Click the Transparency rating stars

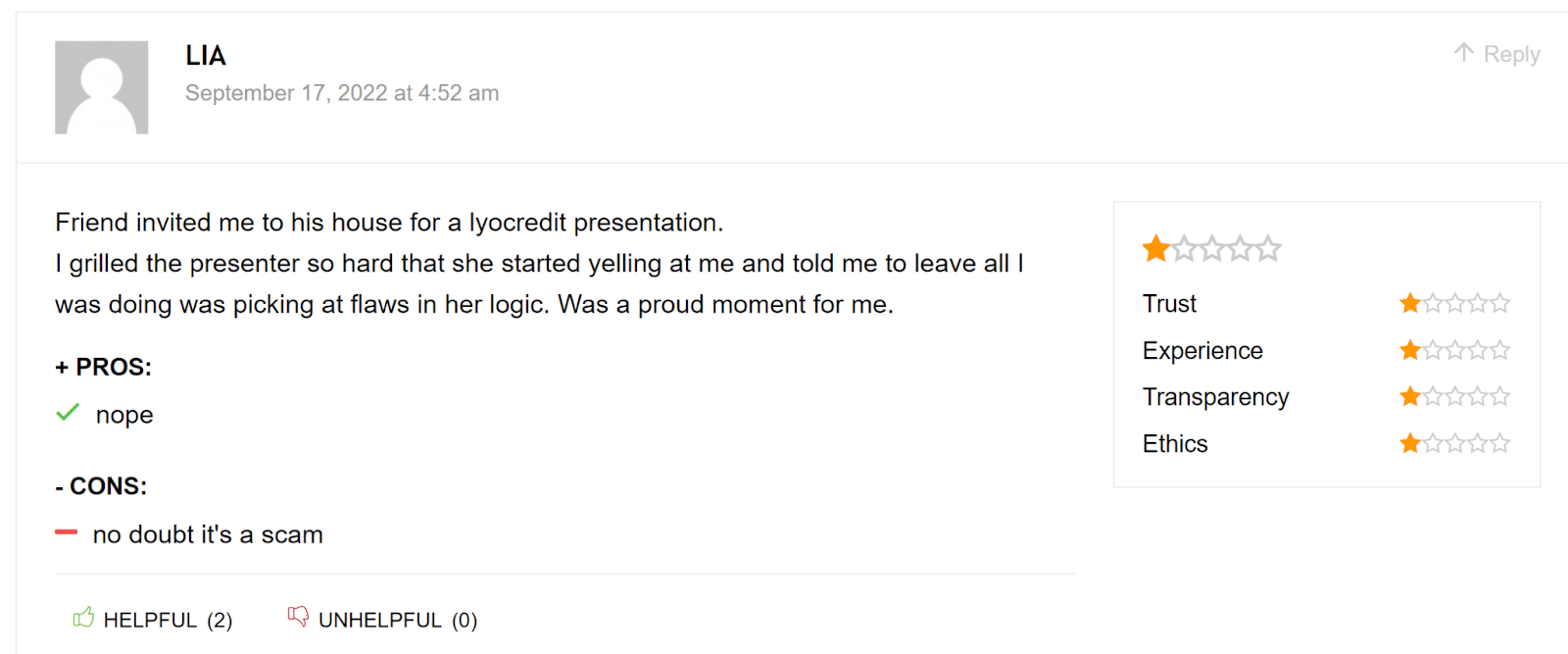(1454, 397)
